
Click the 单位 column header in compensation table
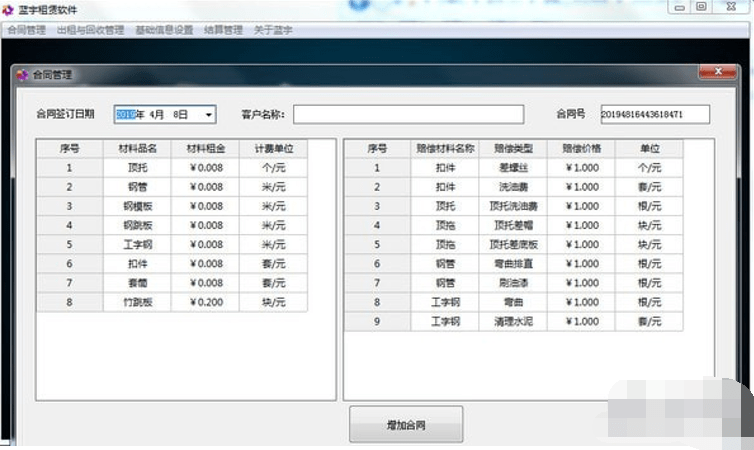649,149
